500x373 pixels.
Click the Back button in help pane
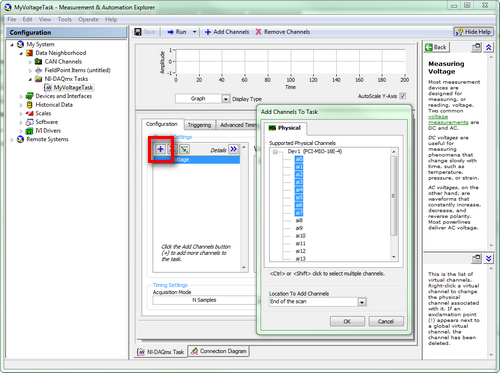(x=436, y=47)
